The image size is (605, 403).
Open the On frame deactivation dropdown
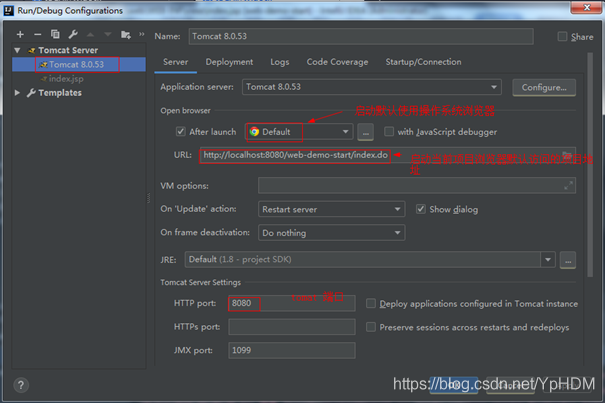coord(331,233)
